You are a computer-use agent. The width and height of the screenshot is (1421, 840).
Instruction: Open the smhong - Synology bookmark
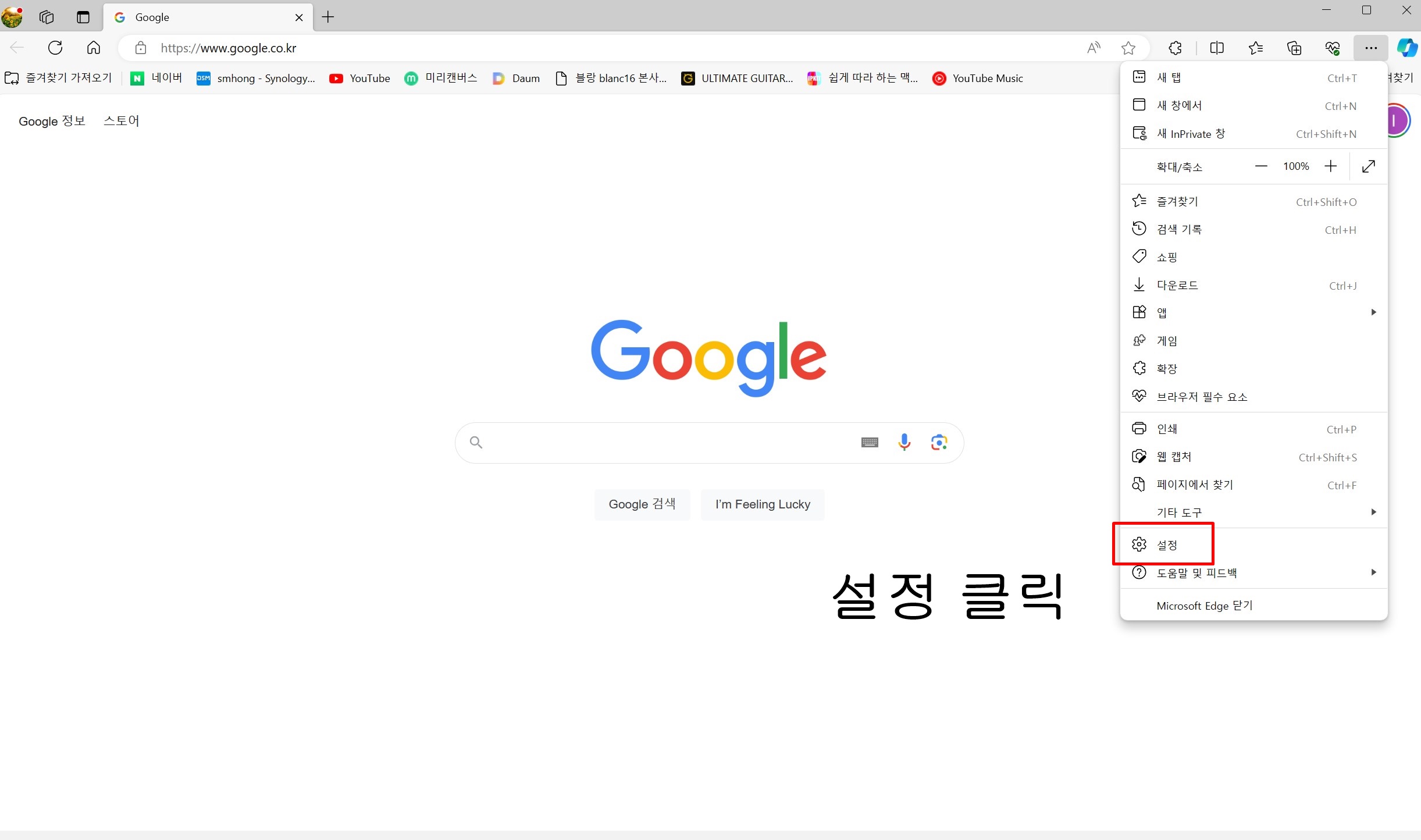256,78
